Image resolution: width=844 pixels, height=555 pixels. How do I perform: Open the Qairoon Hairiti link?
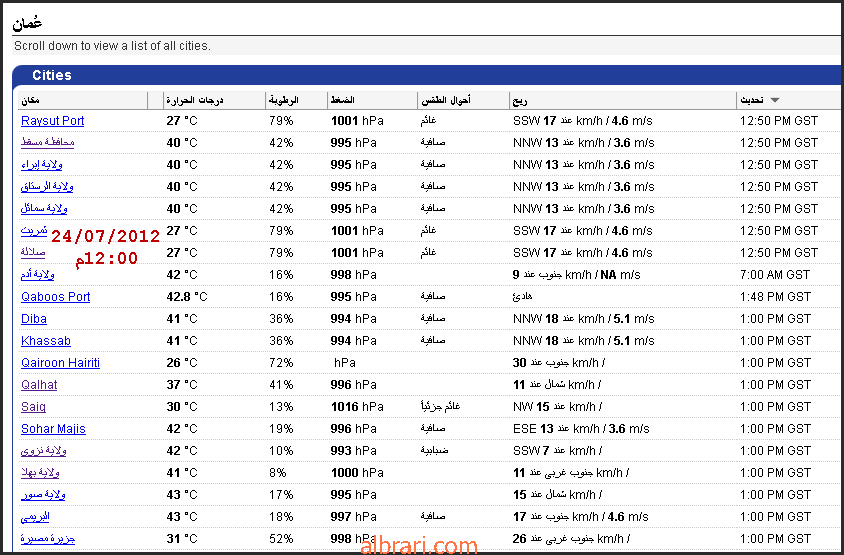pos(60,363)
